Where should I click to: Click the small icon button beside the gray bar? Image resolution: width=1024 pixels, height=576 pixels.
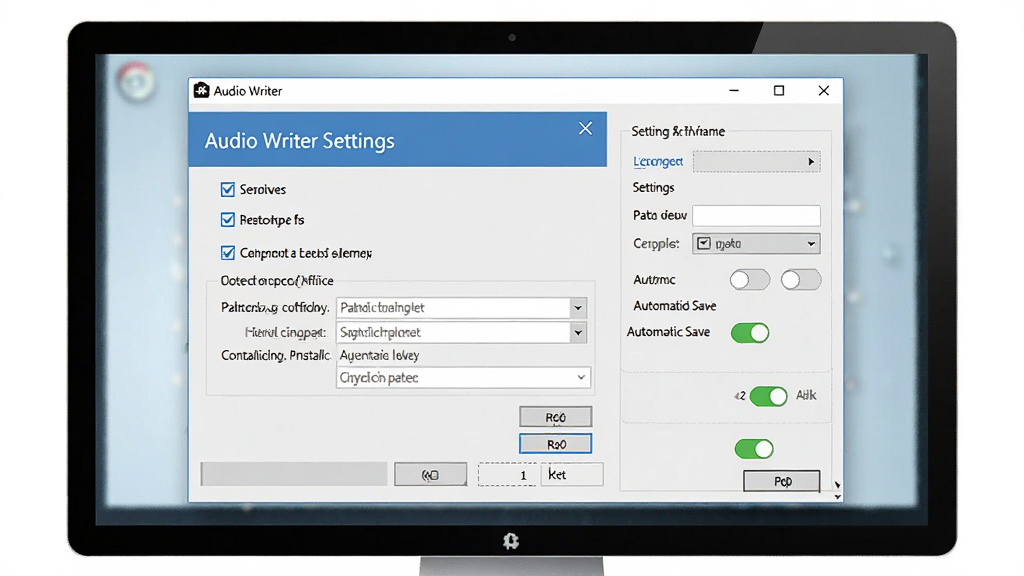pos(430,475)
